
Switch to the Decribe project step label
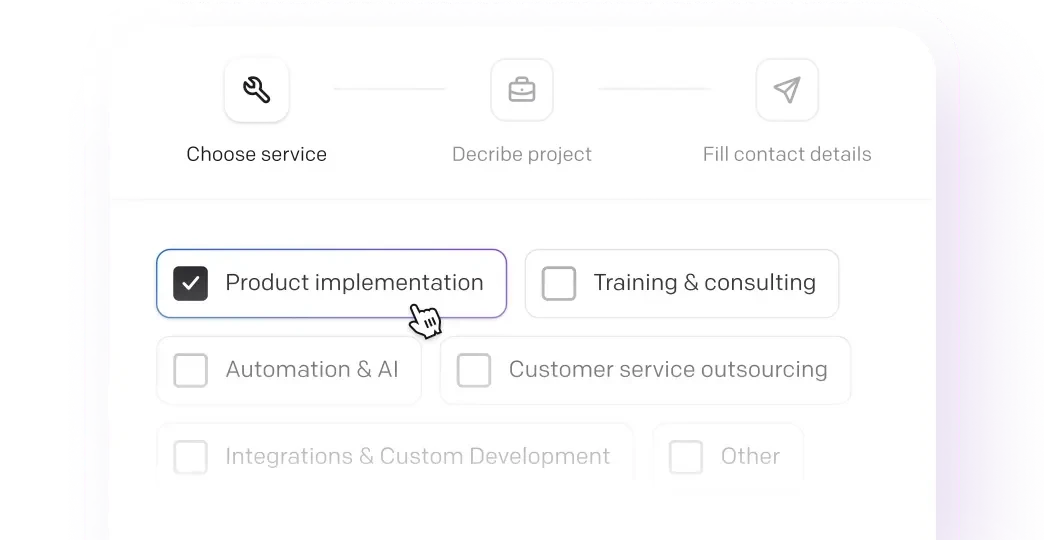(522, 154)
